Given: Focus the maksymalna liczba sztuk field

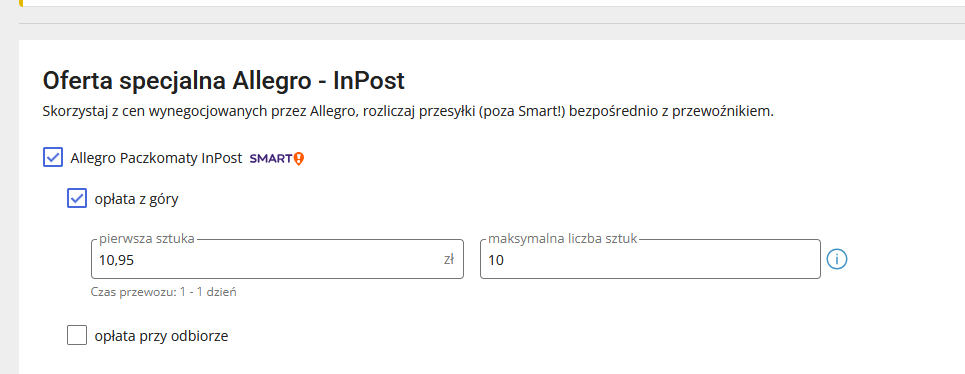Looking at the screenshot, I should click(x=651, y=259).
